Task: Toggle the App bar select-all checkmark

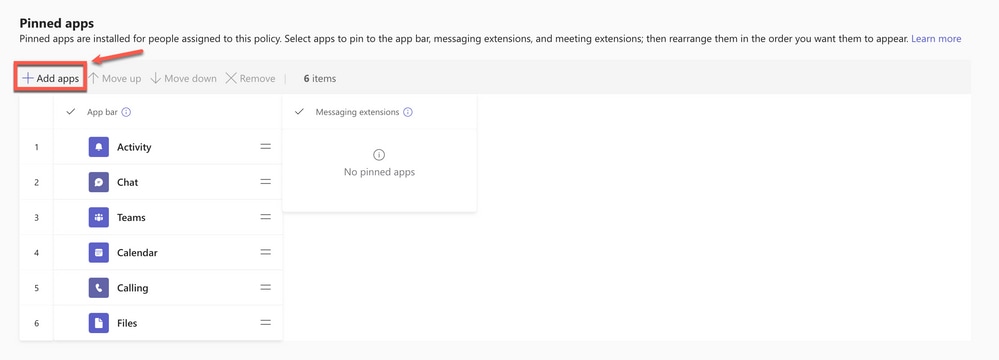Action: (x=71, y=112)
